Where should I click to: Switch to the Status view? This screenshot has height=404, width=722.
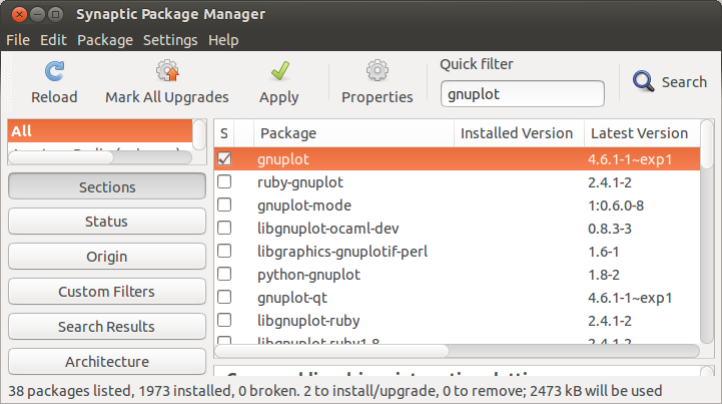click(x=107, y=222)
